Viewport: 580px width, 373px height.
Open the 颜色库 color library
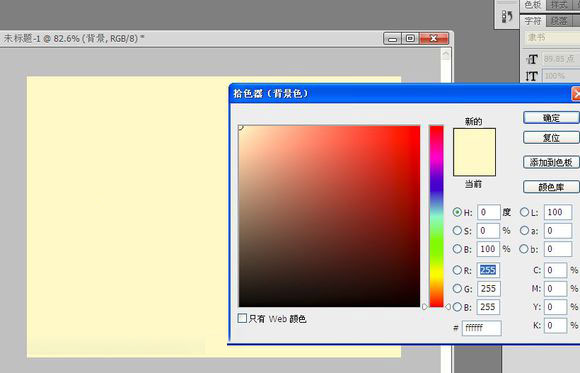click(x=552, y=187)
